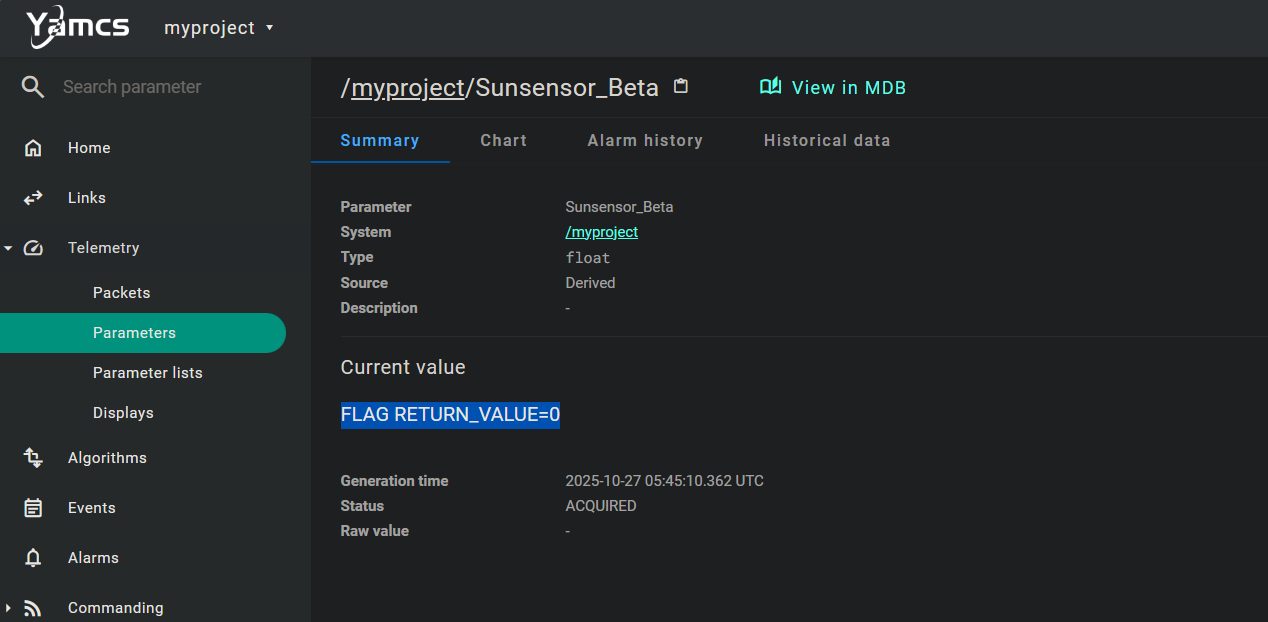Expand the Commanding section

coord(8,608)
